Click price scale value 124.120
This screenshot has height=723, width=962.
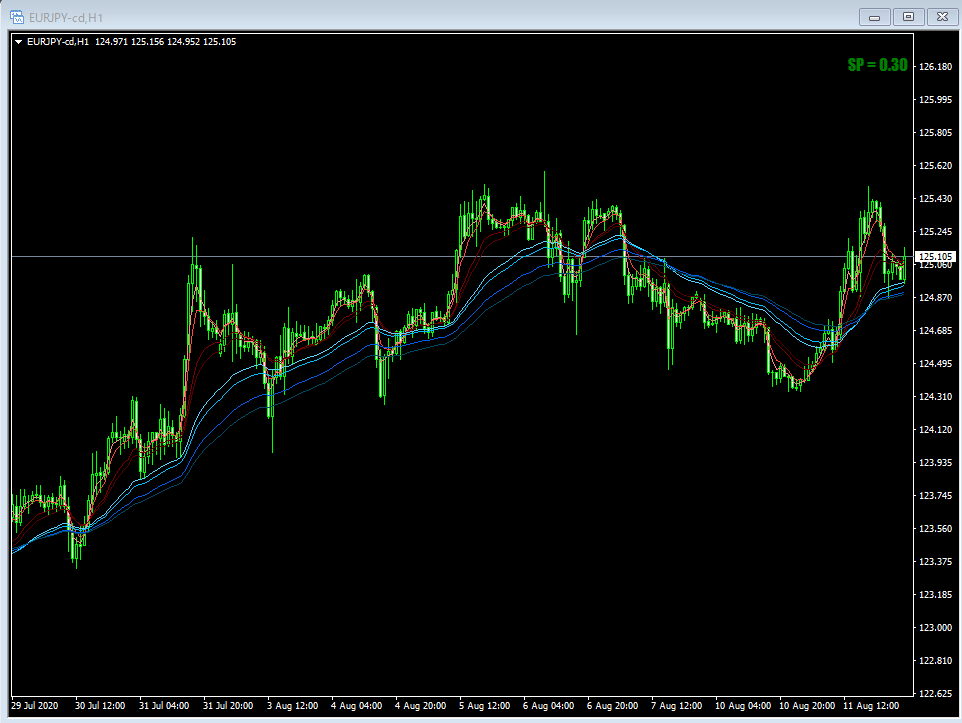(x=936, y=430)
